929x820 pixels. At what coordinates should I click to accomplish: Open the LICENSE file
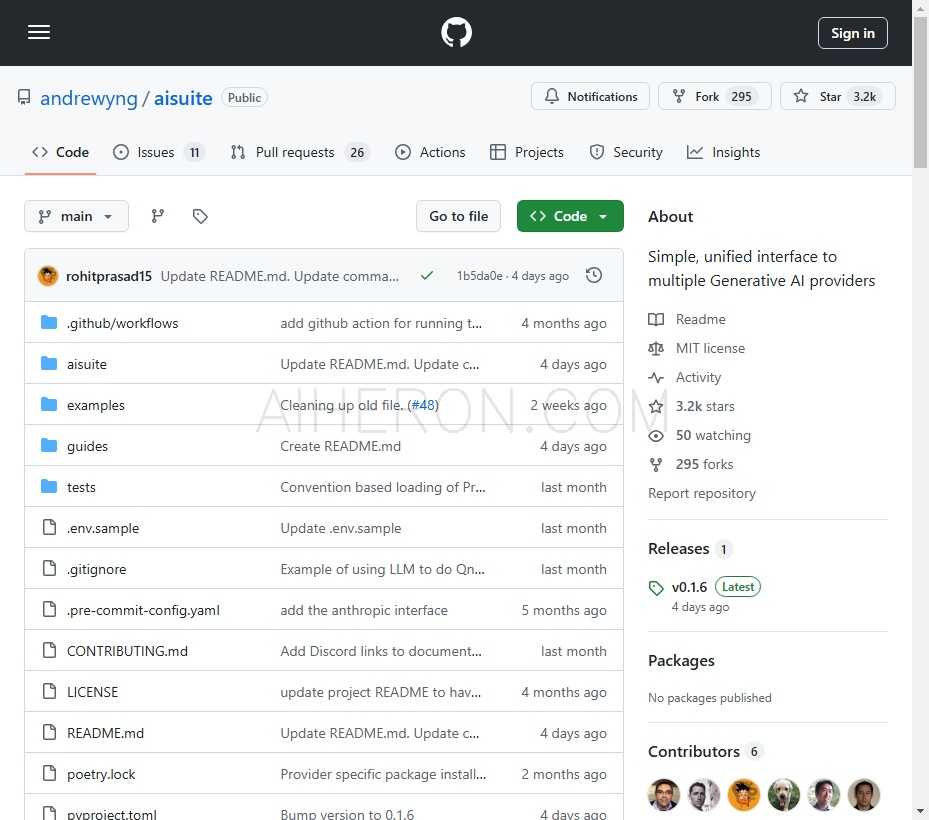tap(92, 692)
